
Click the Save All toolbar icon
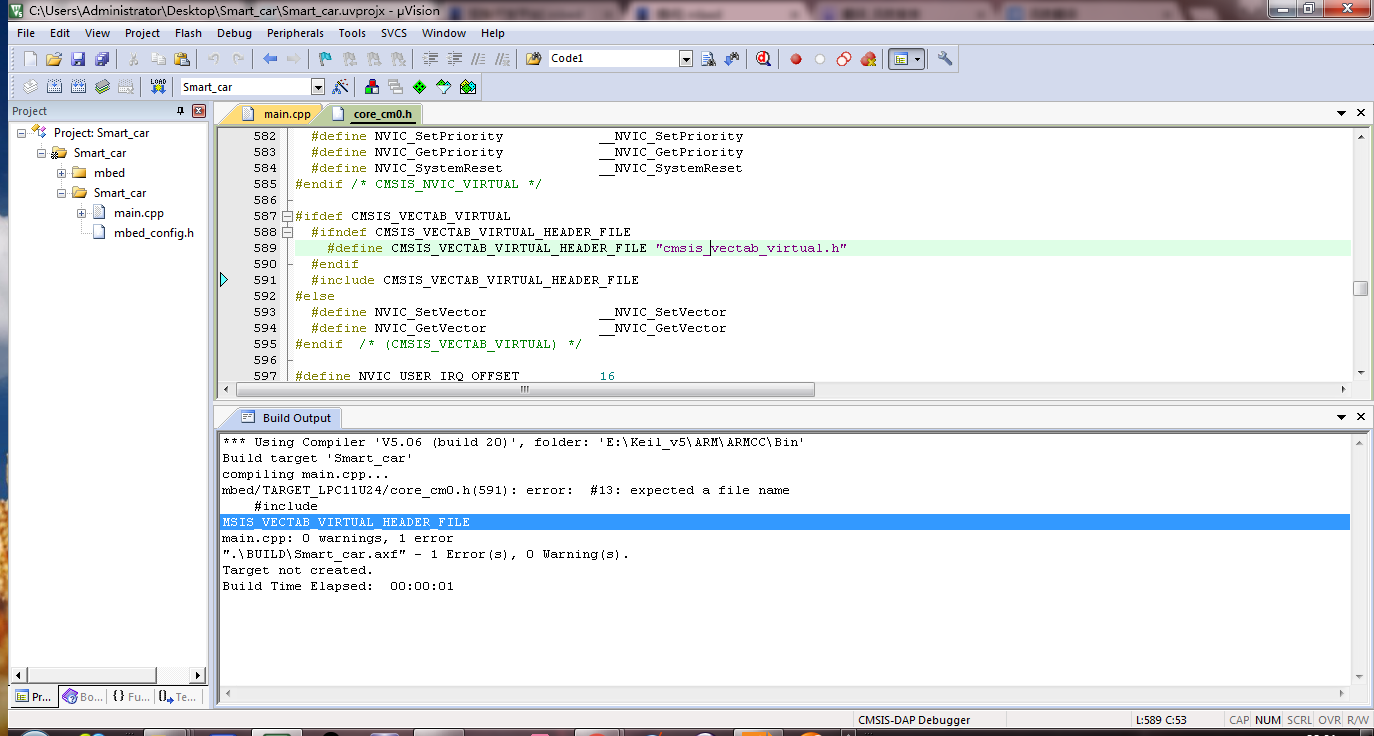tap(101, 59)
